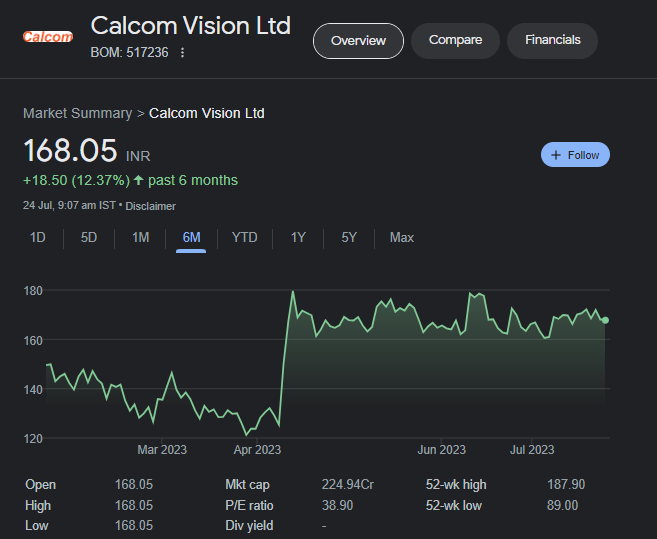Click the Apr 2023 axis label
Viewport: 657px width, 539px height.
coord(257,450)
